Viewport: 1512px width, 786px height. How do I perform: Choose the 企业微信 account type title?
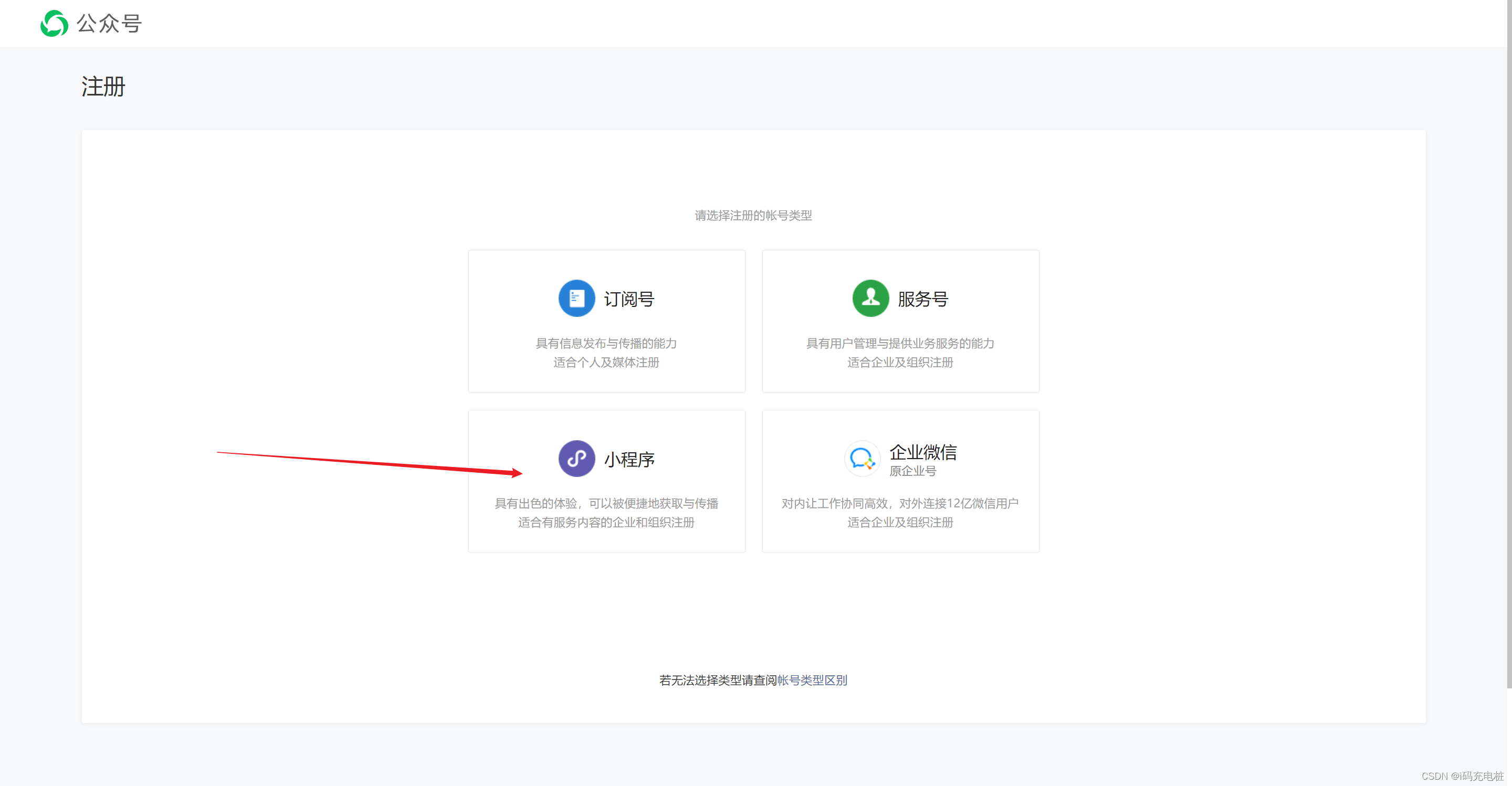923,452
